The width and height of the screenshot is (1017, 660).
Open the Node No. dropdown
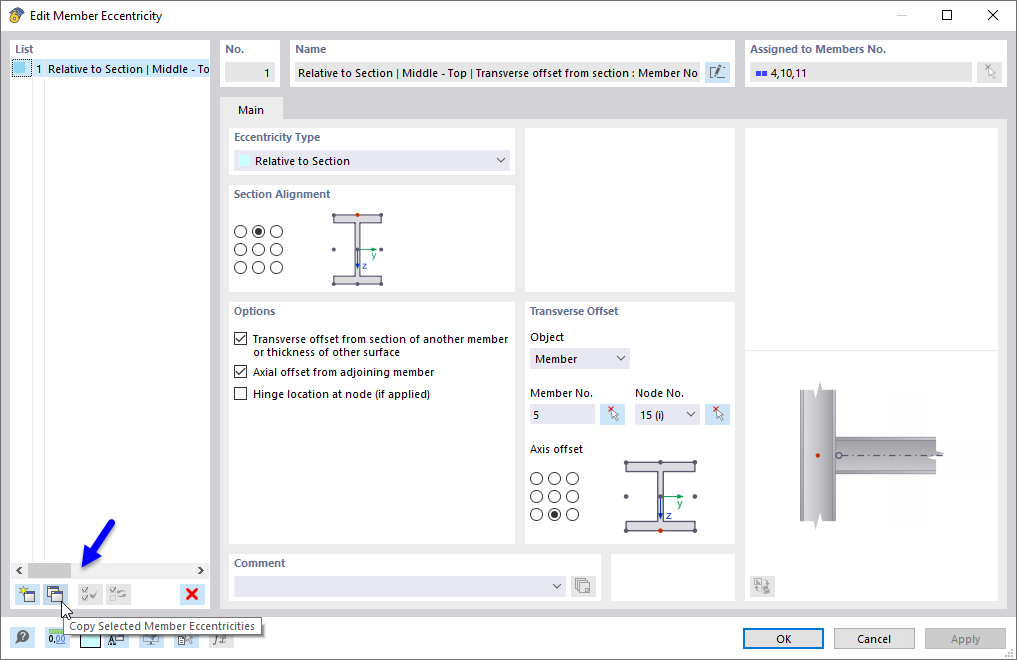(667, 414)
